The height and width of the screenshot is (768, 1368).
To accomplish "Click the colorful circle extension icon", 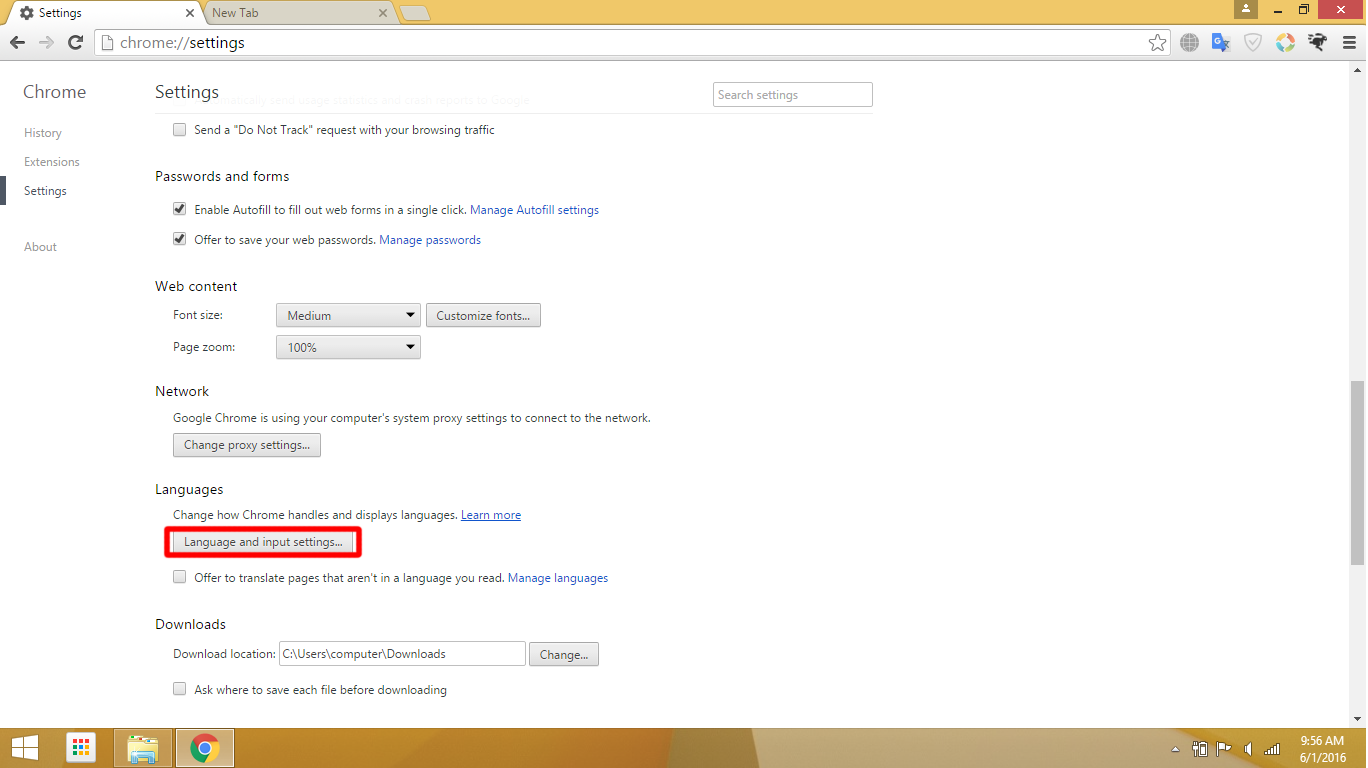I will tap(1285, 42).
